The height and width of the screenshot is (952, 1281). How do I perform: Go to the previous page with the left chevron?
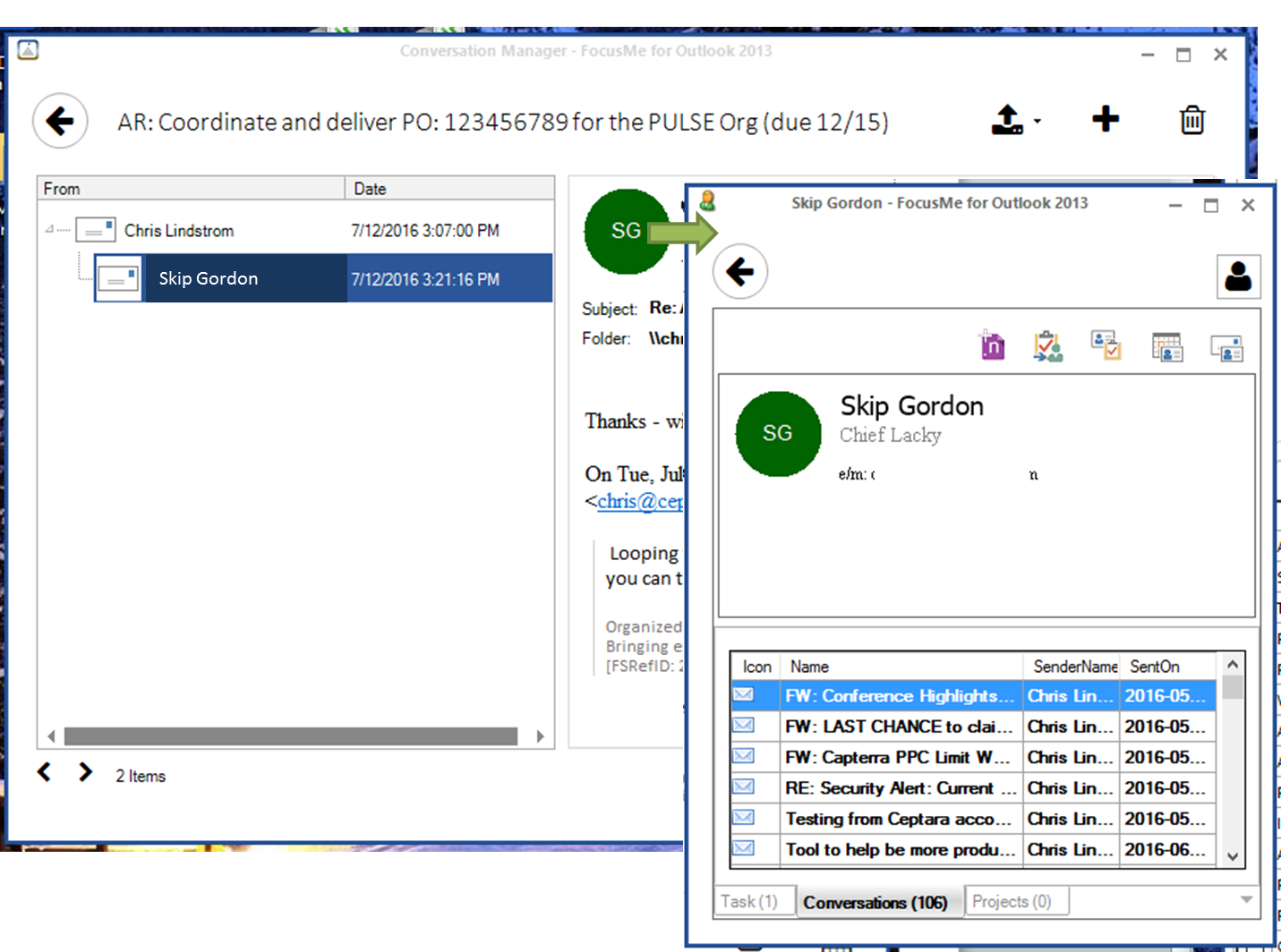tap(44, 771)
